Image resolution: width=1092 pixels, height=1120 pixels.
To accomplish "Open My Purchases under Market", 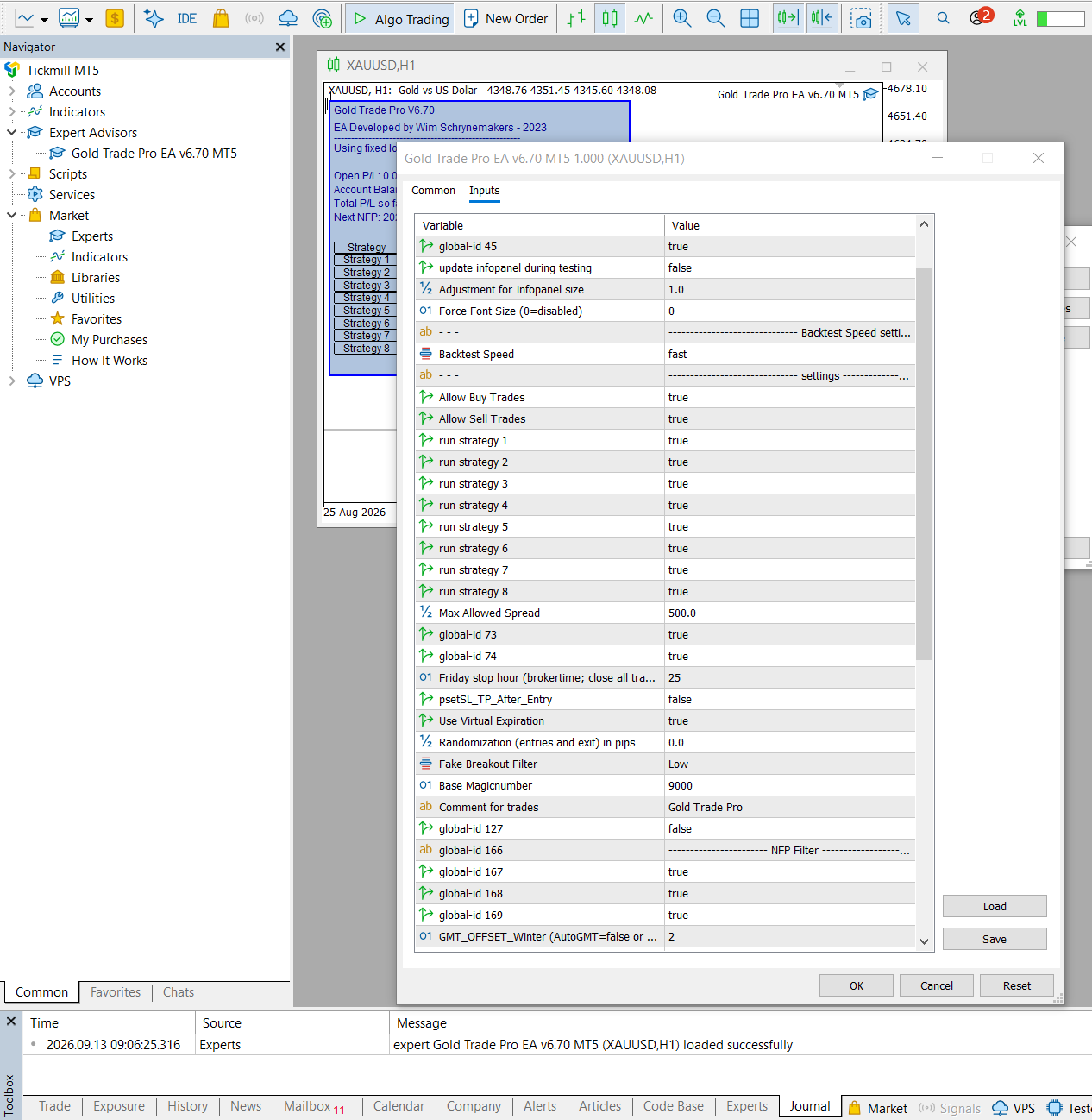I will pyautogui.click(x=110, y=339).
